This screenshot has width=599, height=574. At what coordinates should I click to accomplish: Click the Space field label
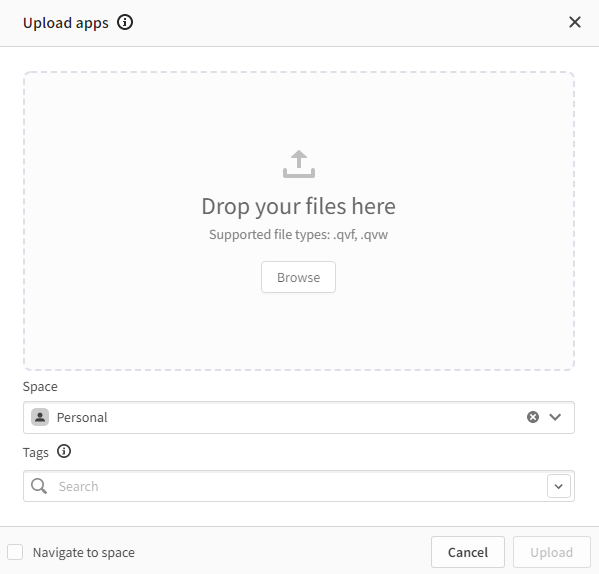[x=40, y=386]
